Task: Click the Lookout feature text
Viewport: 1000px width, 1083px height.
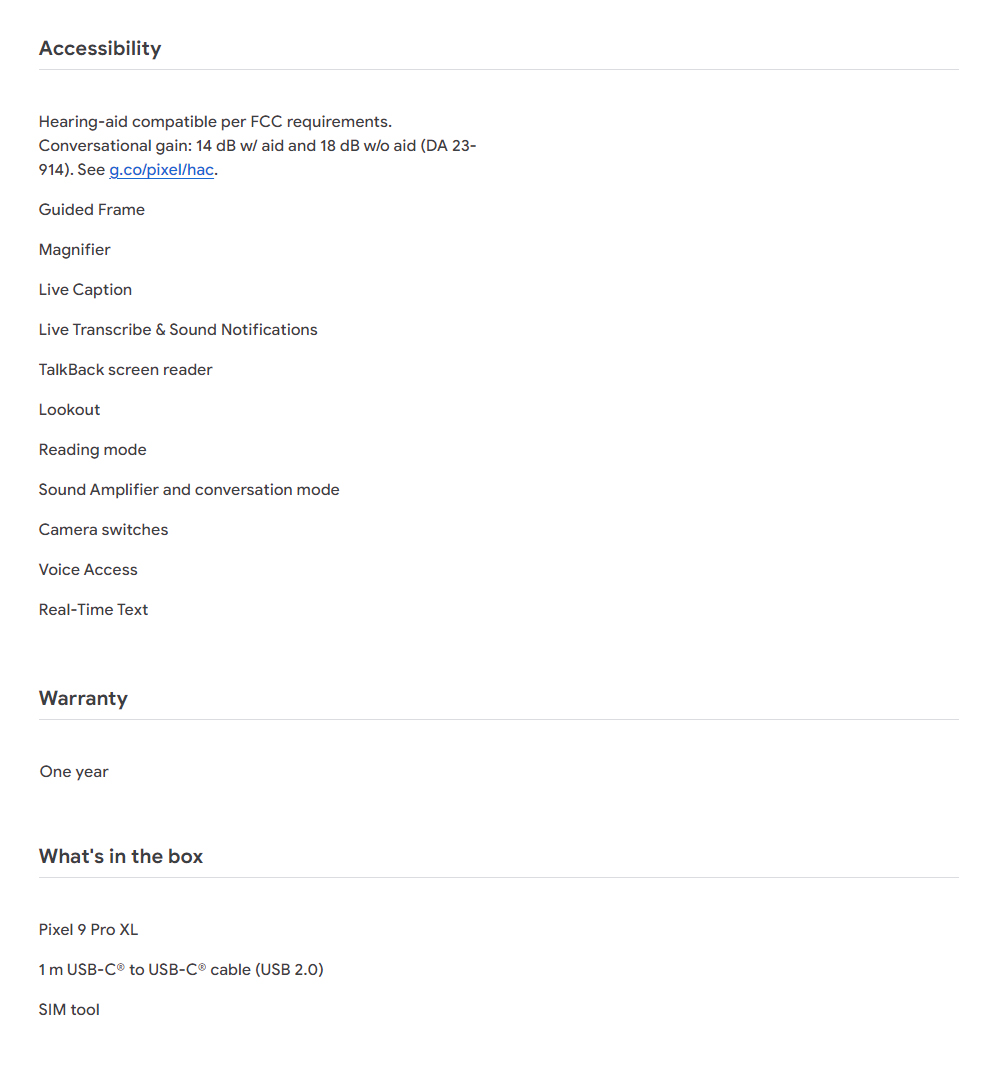Action: [x=70, y=410]
